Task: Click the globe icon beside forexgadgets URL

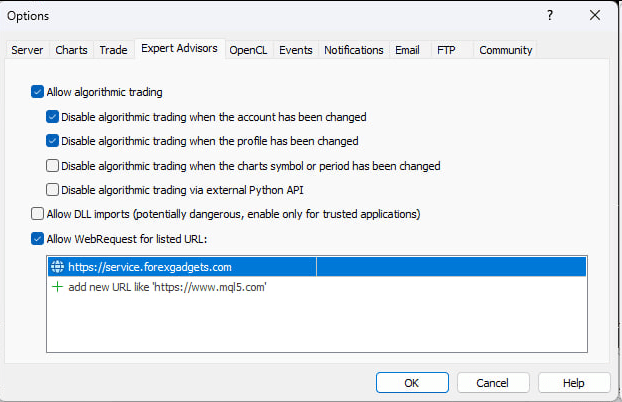Action: [58, 267]
